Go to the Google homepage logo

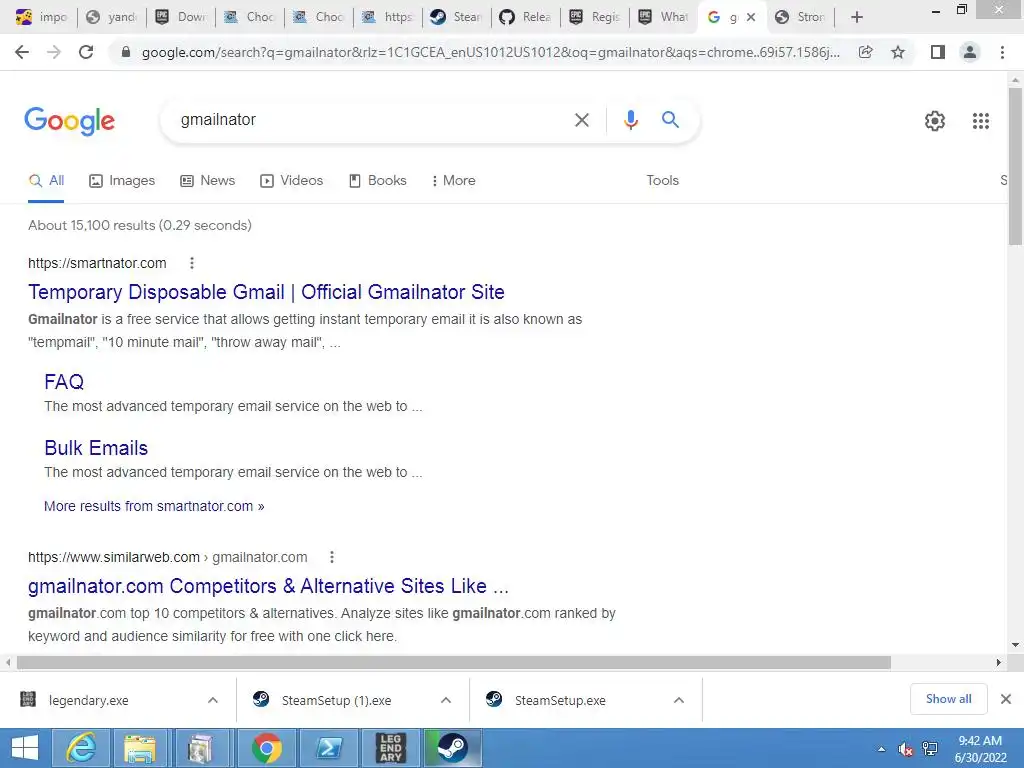69,121
